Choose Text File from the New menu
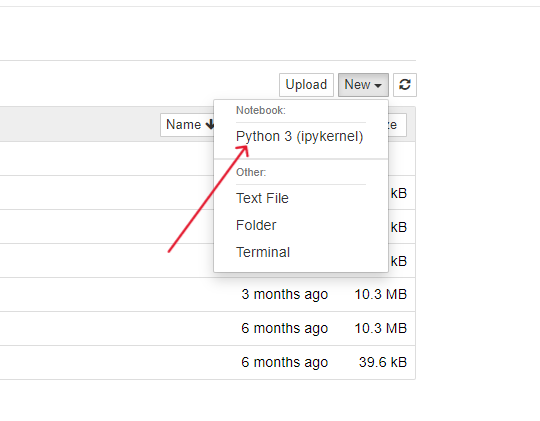This screenshot has height=421, width=540. 262,198
